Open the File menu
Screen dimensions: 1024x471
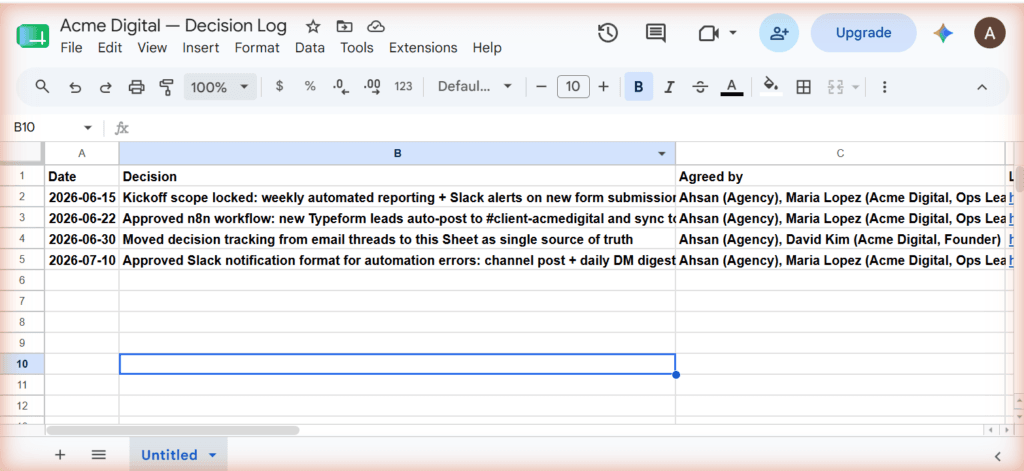(x=71, y=48)
